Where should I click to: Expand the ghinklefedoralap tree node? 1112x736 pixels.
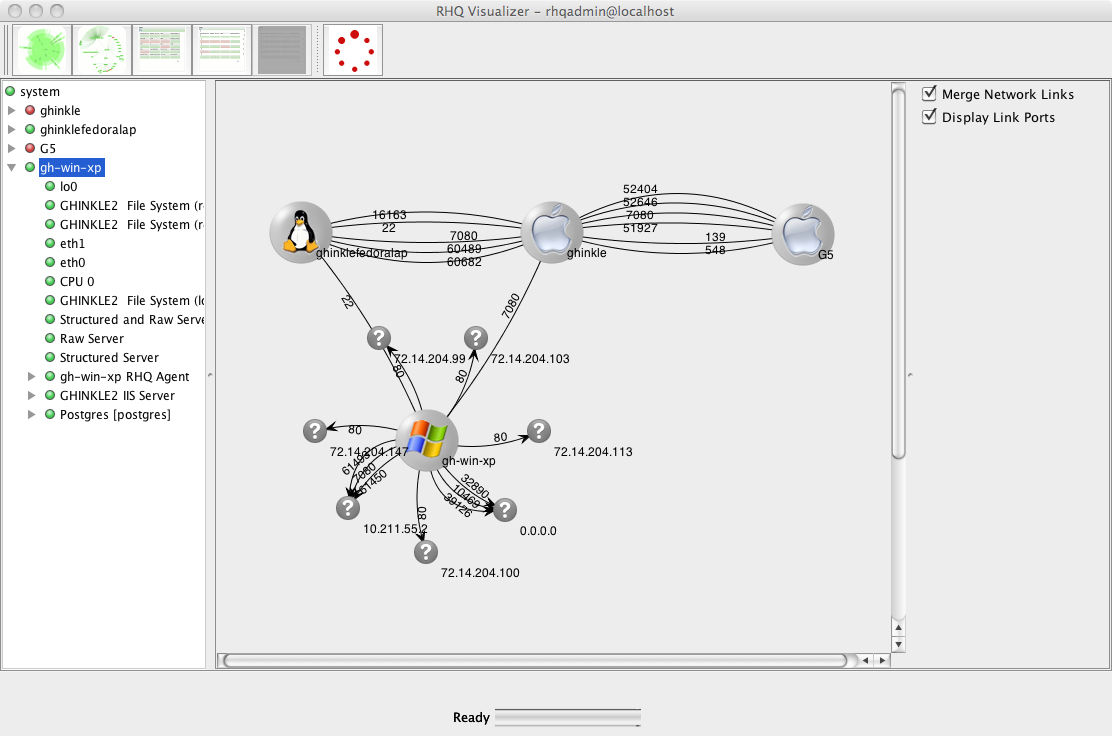11,130
